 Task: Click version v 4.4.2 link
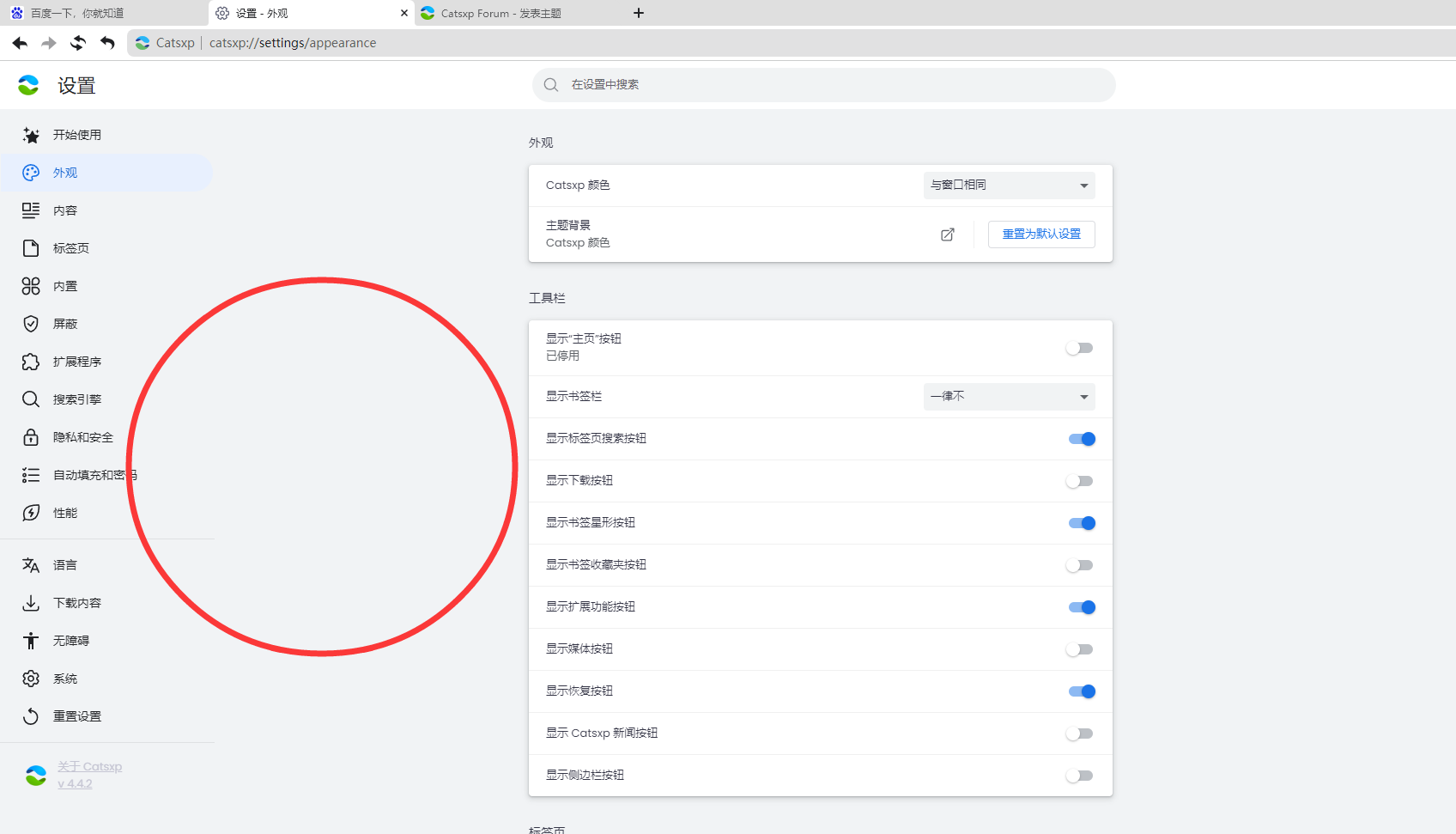[x=75, y=784]
